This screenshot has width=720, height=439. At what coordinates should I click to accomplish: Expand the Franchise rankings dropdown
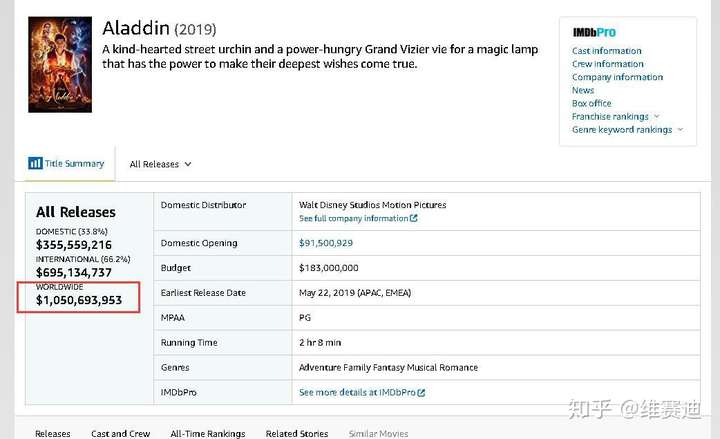point(615,117)
